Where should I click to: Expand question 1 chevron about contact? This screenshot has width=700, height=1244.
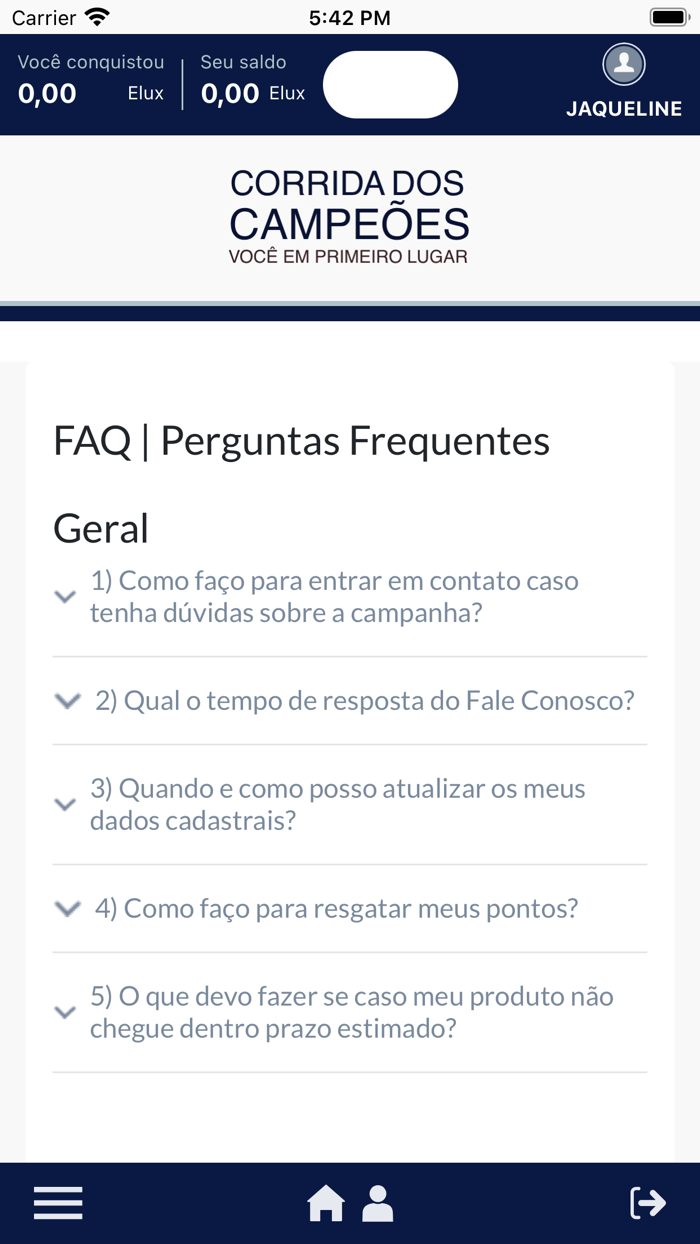[65, 597]
